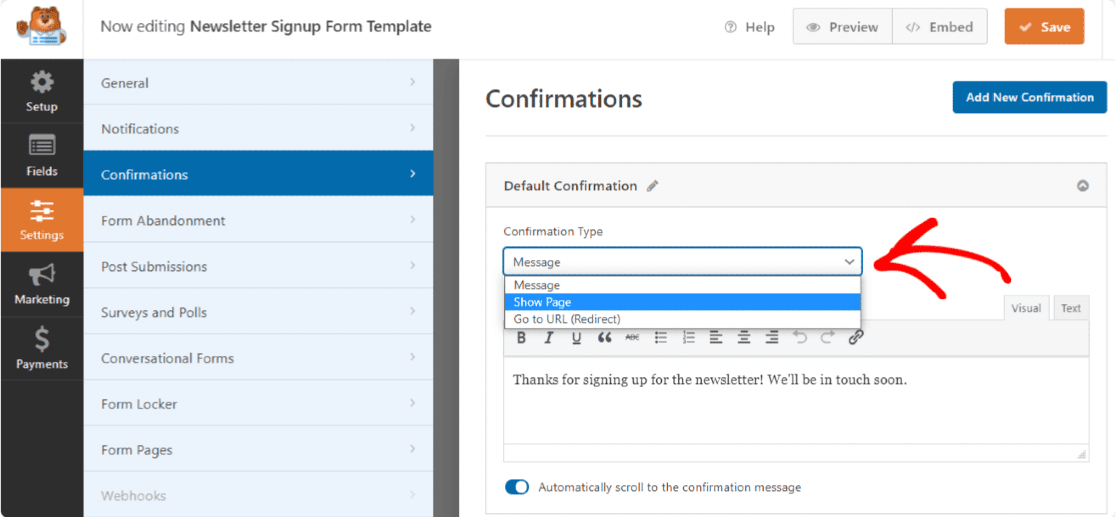This screenshot has width=1116, height=517.
Task: Click the Align left icon
Action: pos(716,338)
